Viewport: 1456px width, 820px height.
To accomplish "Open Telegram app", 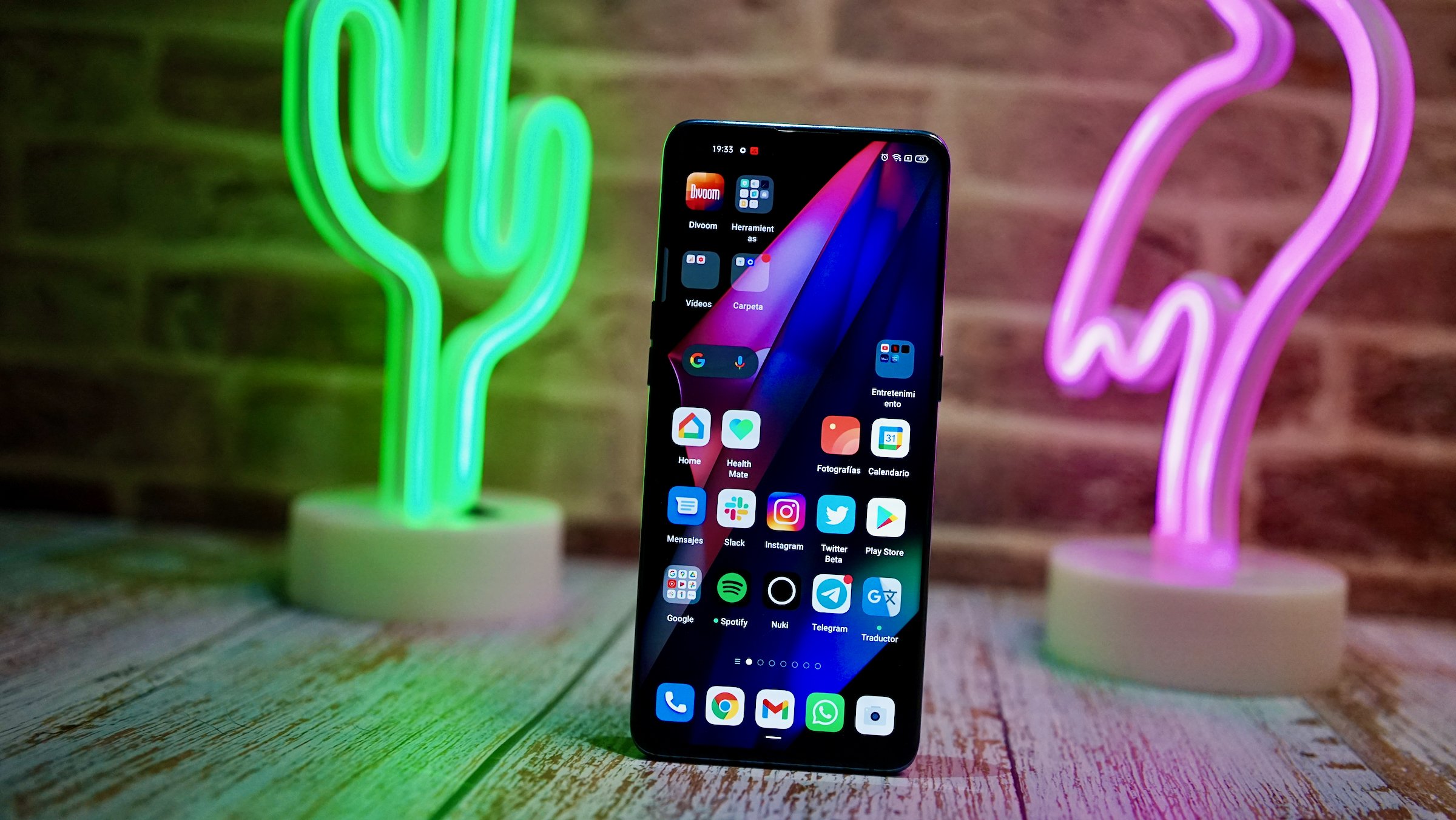I will pos(830,601).
